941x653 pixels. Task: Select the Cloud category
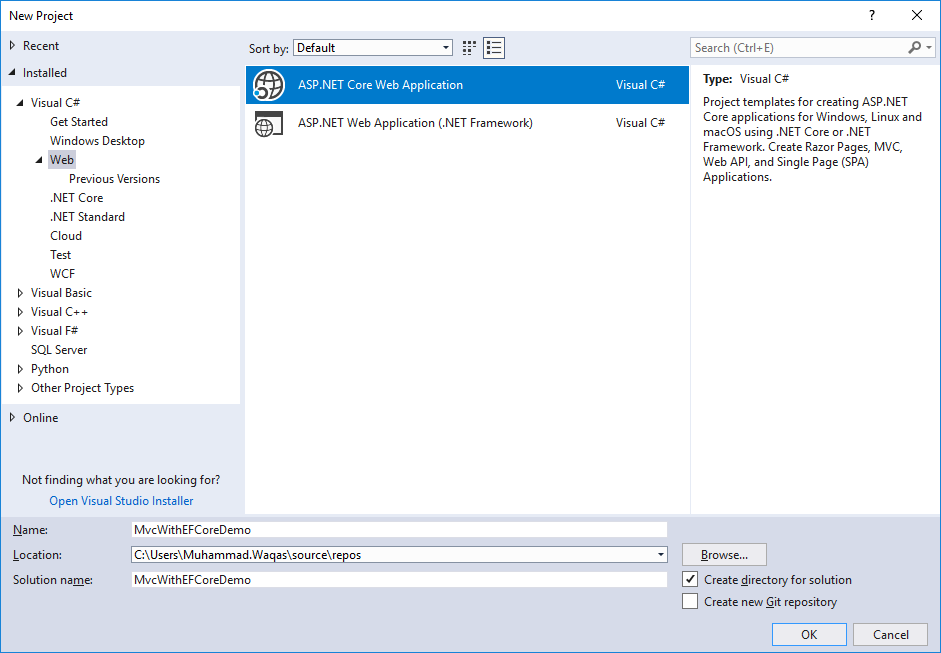66,236
